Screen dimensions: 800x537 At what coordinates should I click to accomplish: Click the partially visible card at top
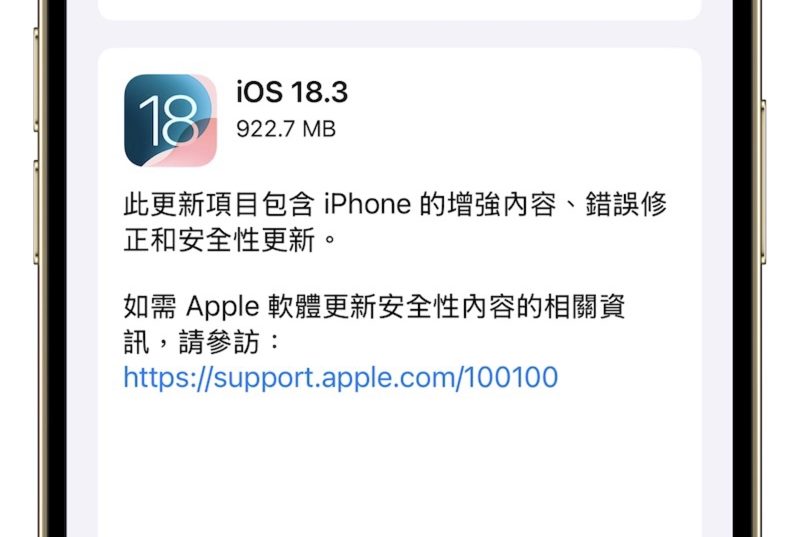(399, 9)
